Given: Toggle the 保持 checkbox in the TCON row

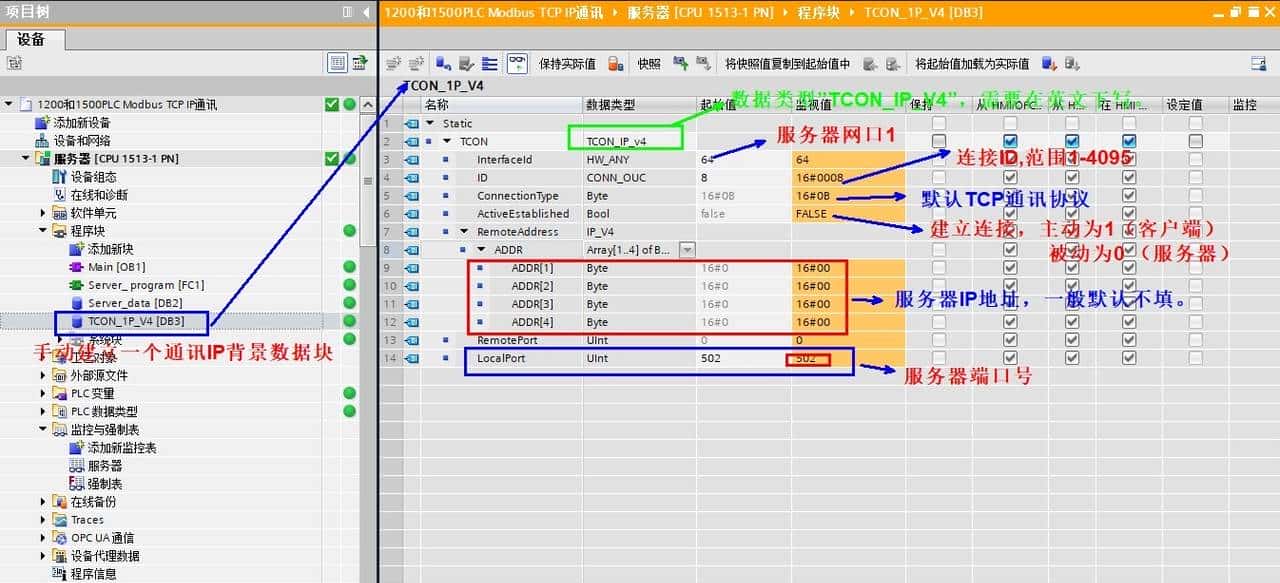Looking at the screenshot, I should point(938,141).
